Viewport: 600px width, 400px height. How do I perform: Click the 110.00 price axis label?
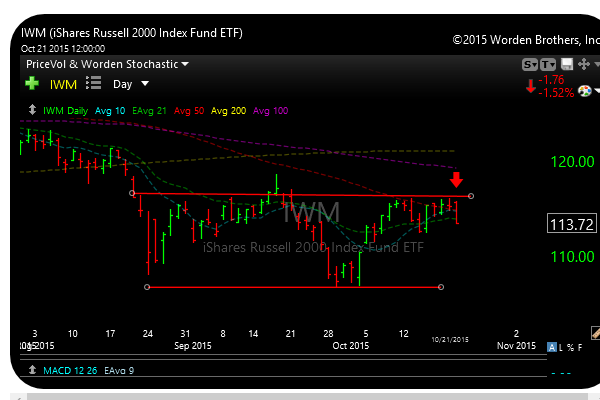(x=572, y=256)
